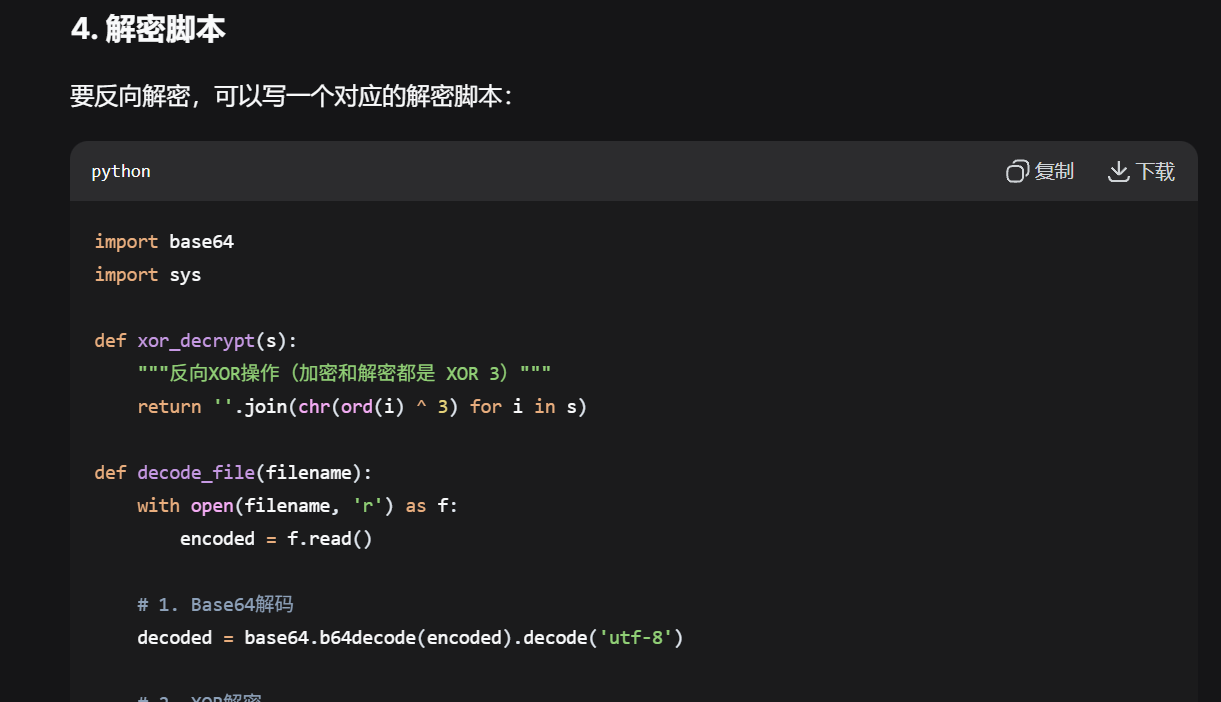This screenshot has height=702, width=1221.
Task: Click the return keyword in xor_decrypt
Action: 168,406
